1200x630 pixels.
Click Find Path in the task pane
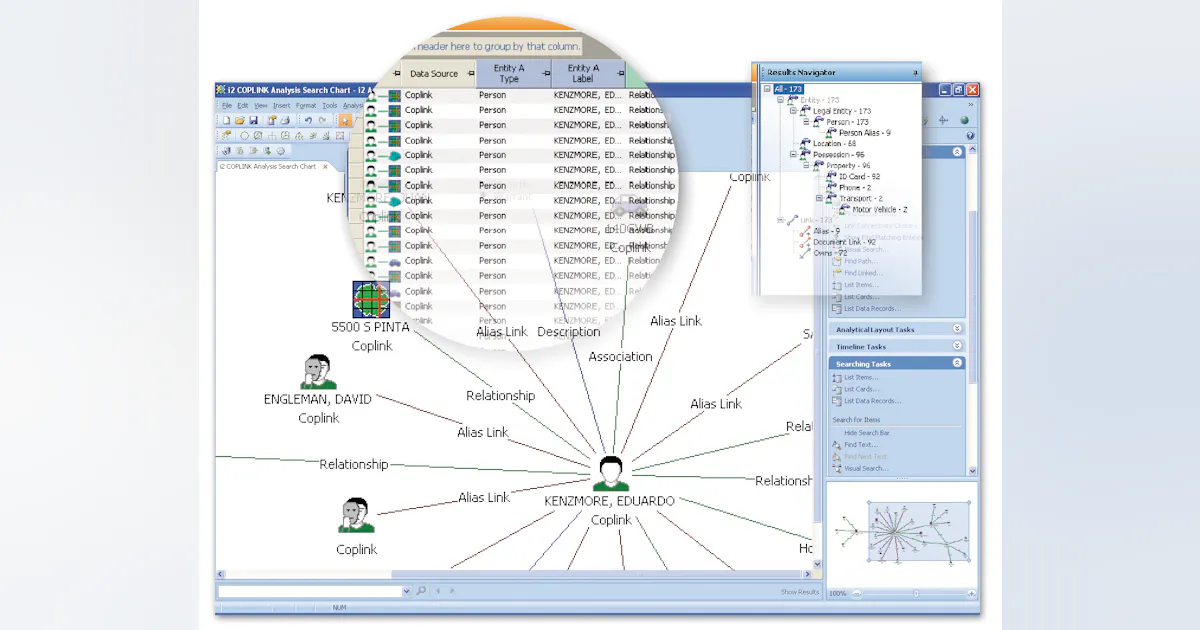(860, 261)
